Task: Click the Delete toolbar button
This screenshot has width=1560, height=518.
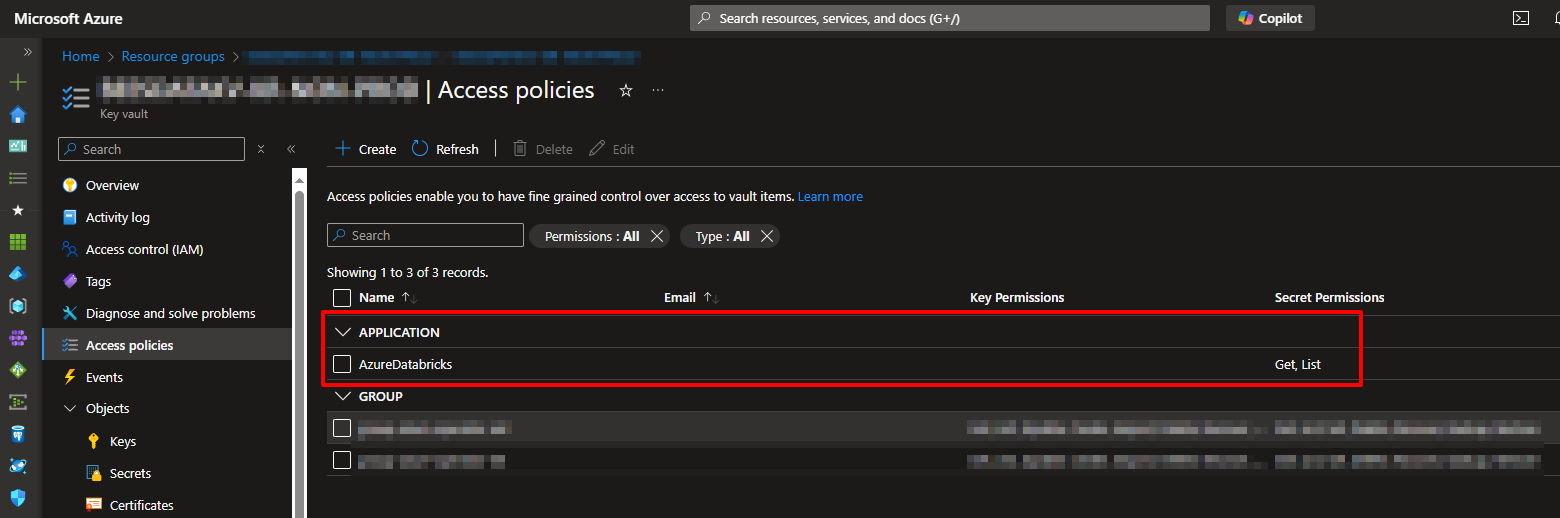Action: [x=542, y=149]
